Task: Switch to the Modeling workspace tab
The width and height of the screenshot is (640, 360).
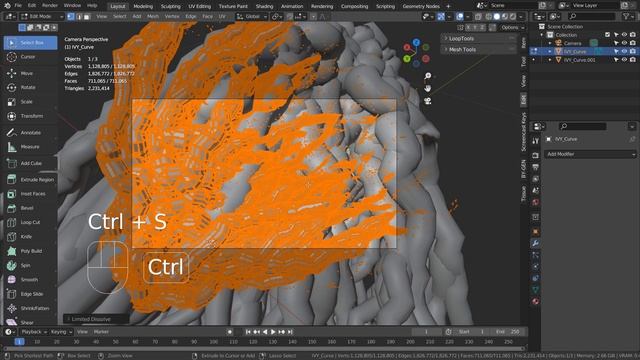Action: pos(143,6)
